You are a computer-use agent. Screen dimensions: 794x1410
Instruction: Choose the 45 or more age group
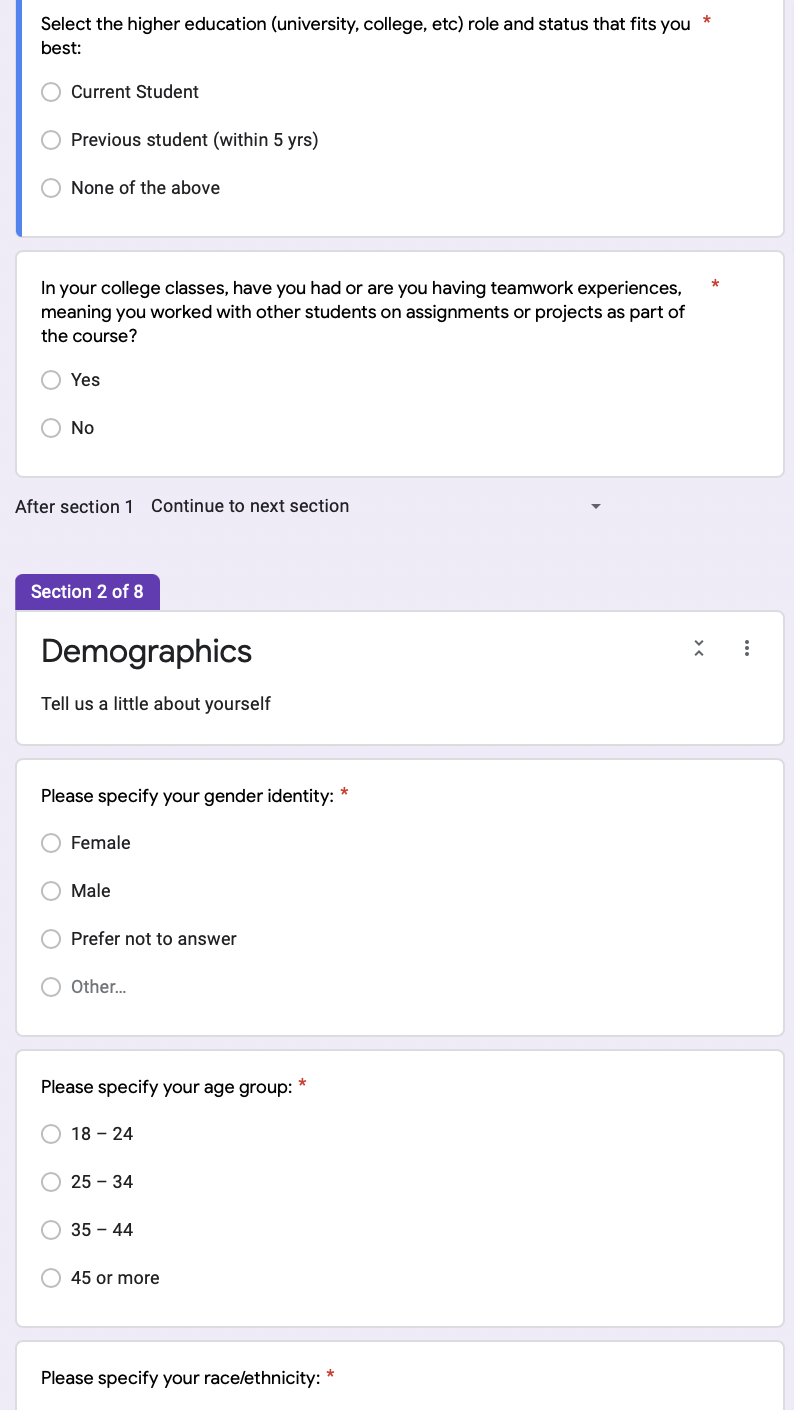(x=51, y=1278)
